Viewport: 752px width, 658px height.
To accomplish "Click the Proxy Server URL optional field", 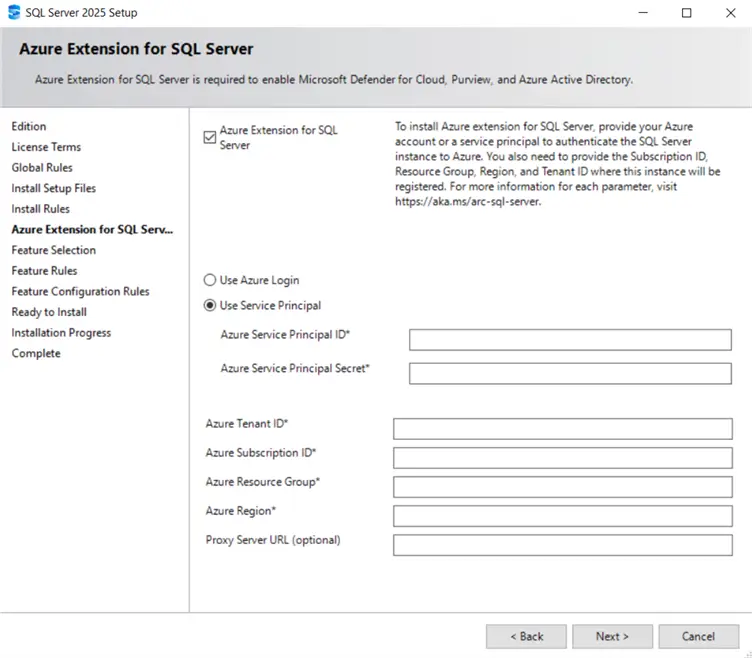I will tap(563, 545).
